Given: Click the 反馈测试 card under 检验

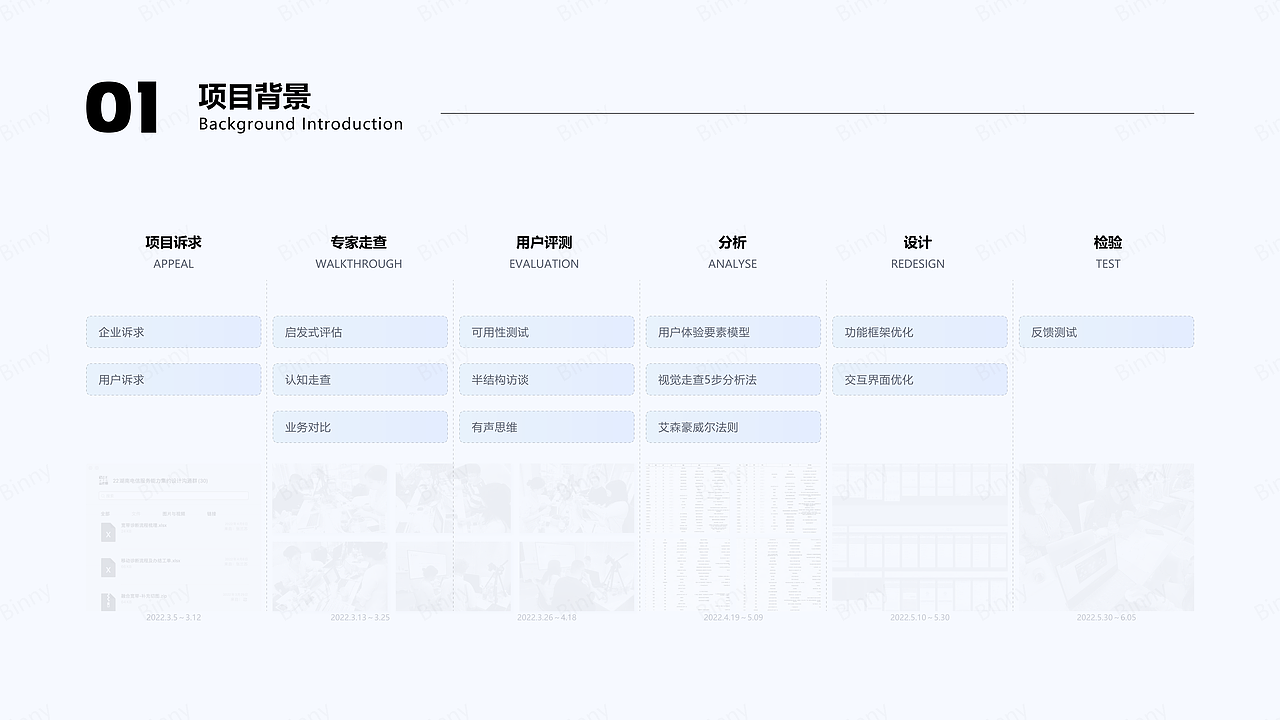Looking at the screenshot, I should point(1106,331).
